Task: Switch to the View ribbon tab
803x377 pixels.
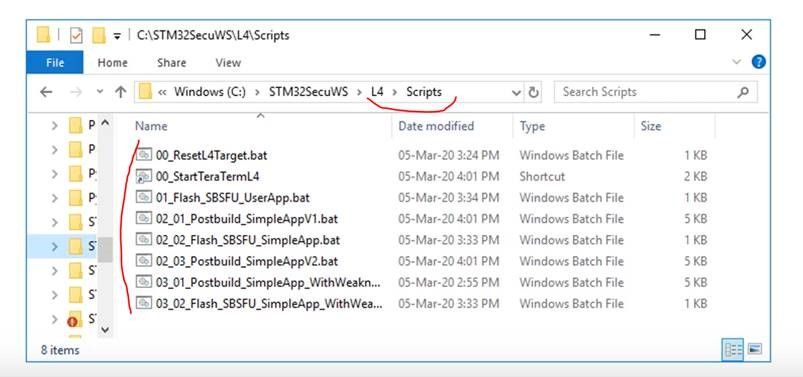Action: tap(228, 63)
